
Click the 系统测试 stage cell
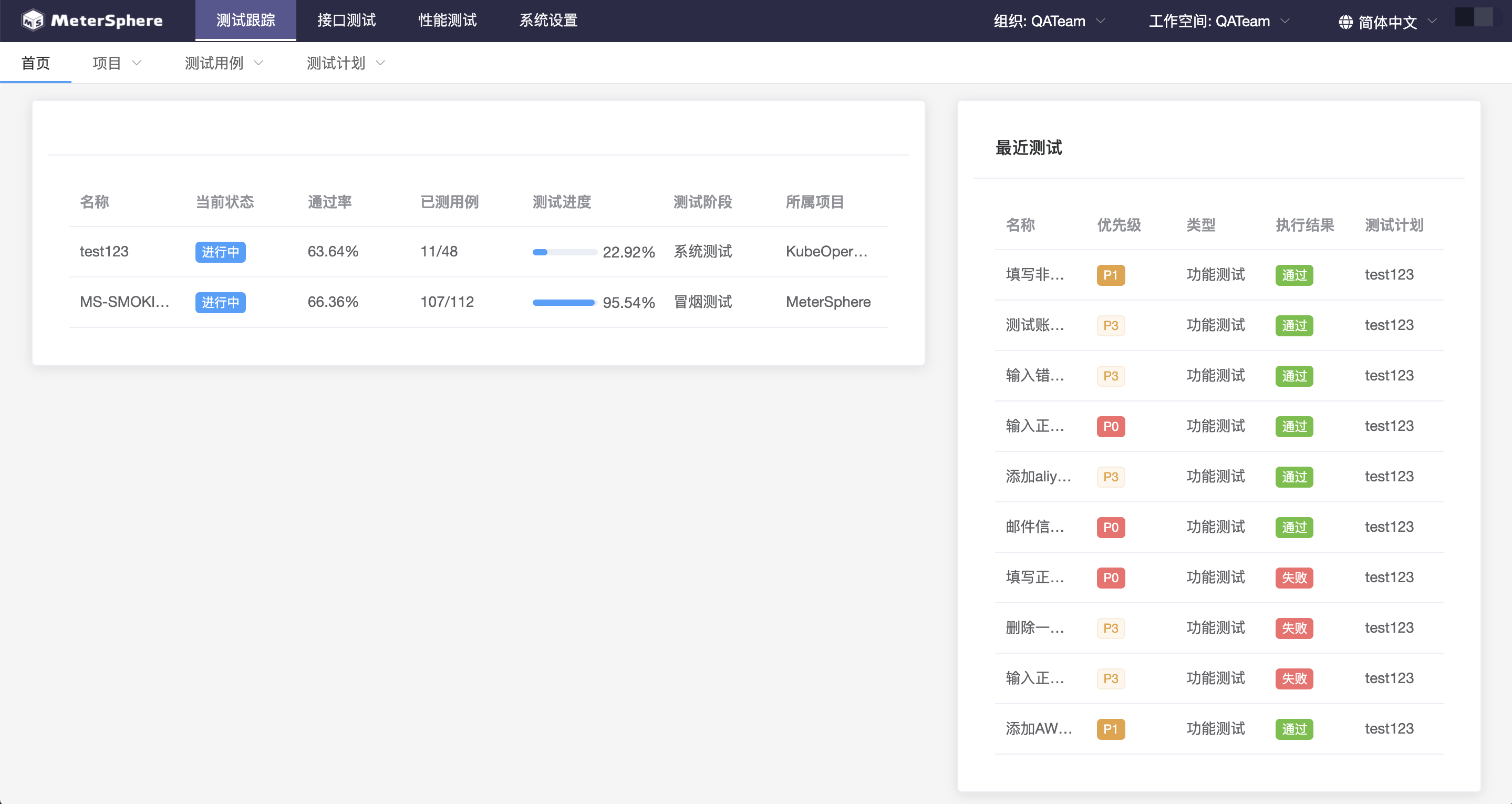[702, 251]
